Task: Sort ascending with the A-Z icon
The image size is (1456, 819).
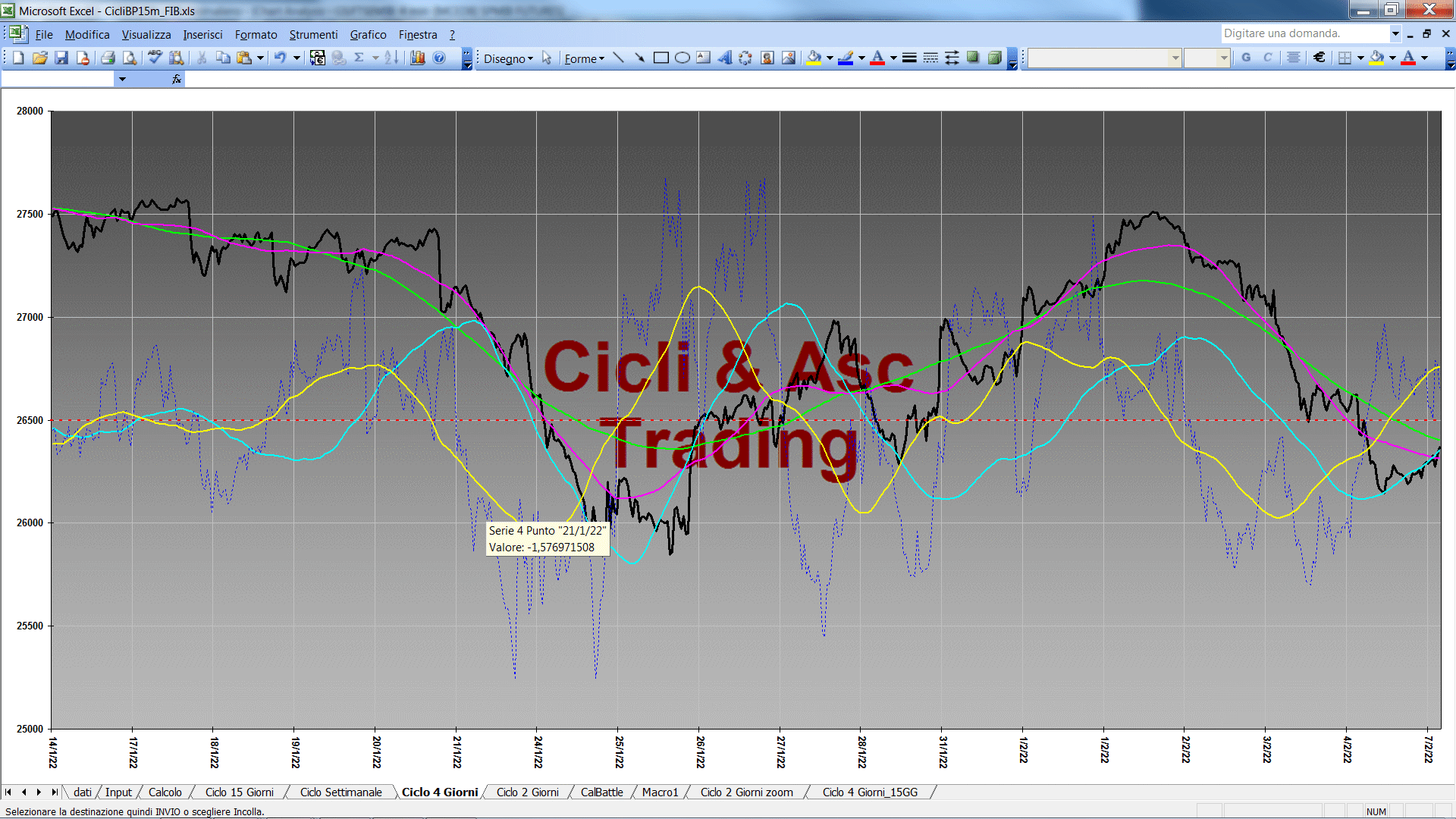Action: click(391, 58)
